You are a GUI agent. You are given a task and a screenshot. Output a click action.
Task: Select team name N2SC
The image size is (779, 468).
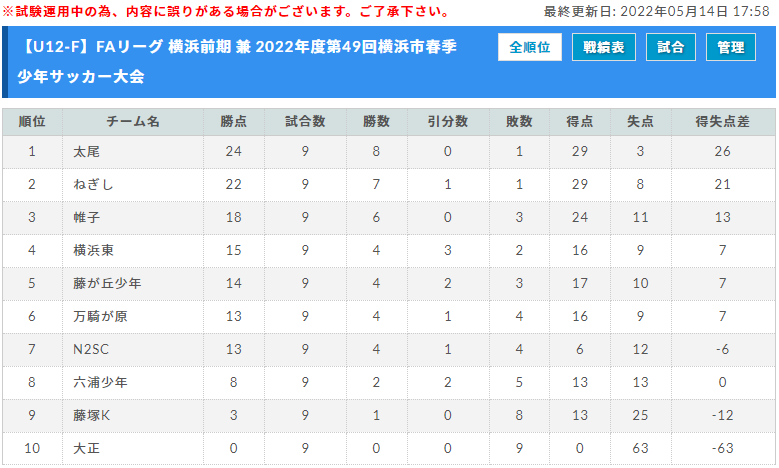[91, 349]
